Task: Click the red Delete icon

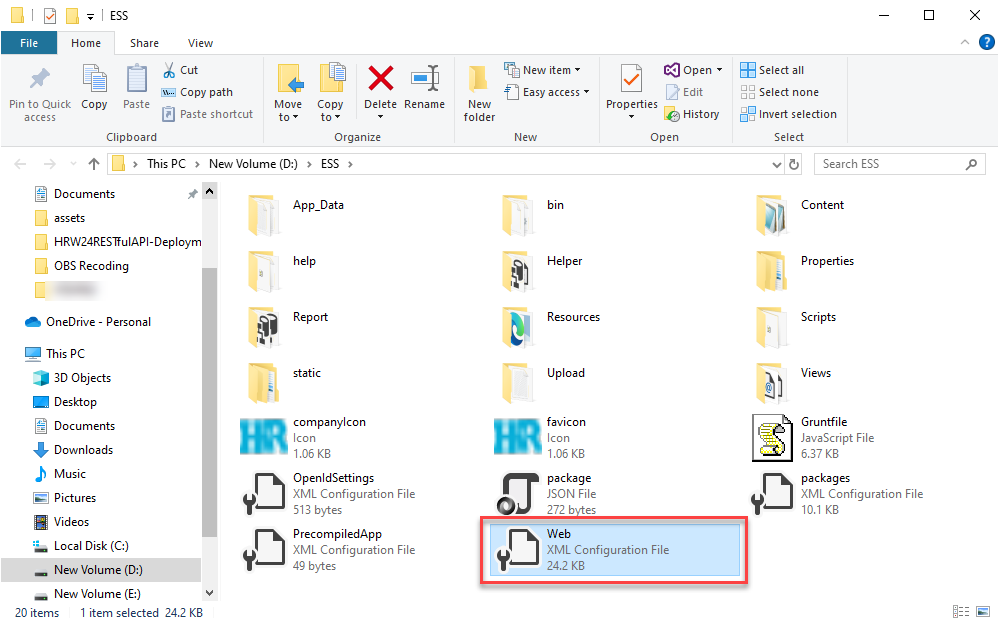Action: (x=380, y=82)
